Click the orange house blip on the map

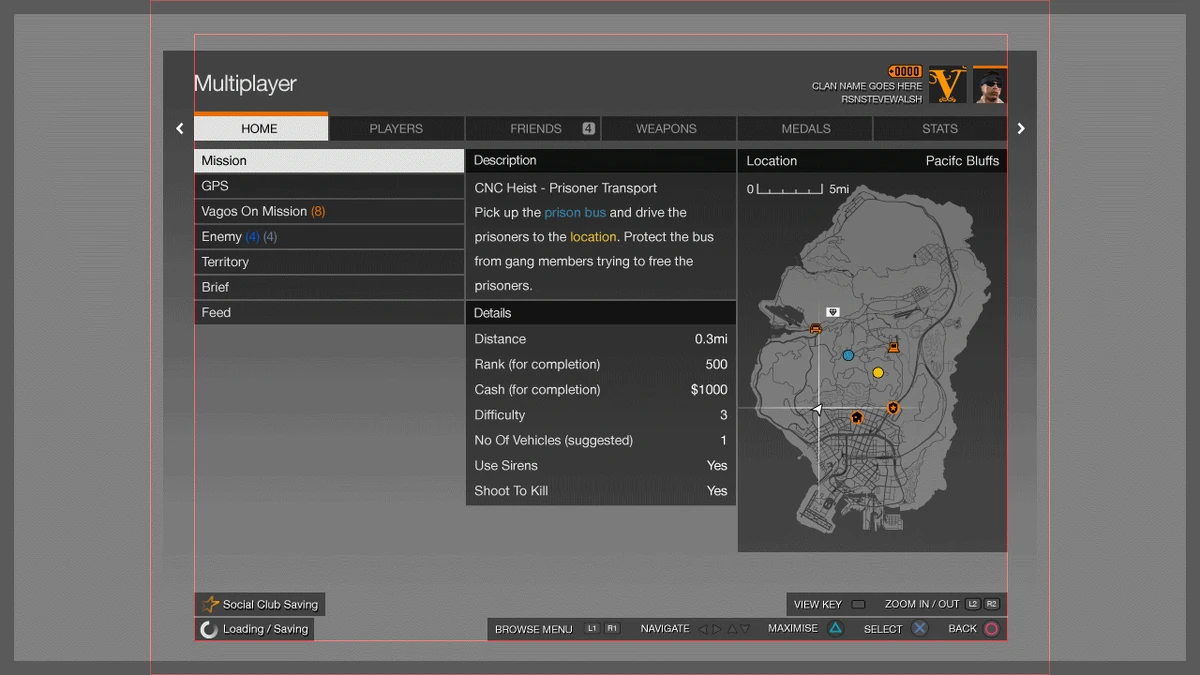point(856,418)
